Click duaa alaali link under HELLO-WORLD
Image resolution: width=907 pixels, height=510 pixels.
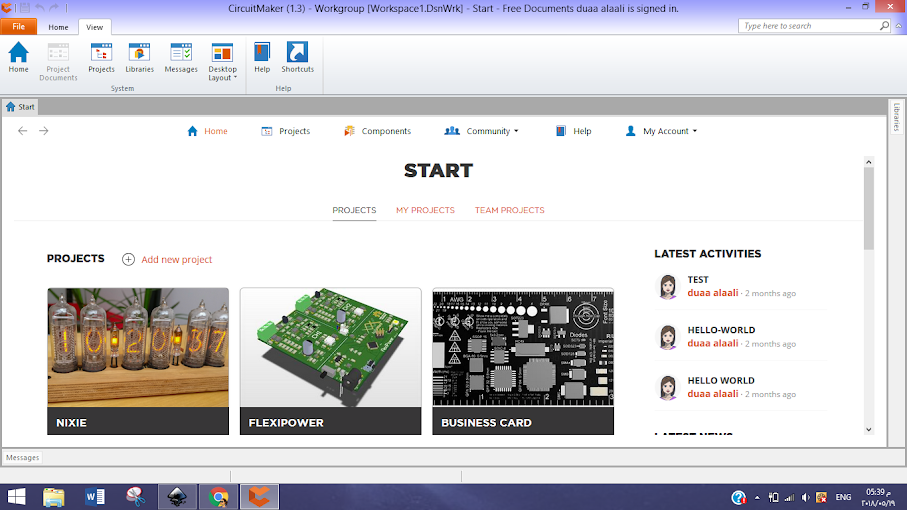click(x=713, y=343)
